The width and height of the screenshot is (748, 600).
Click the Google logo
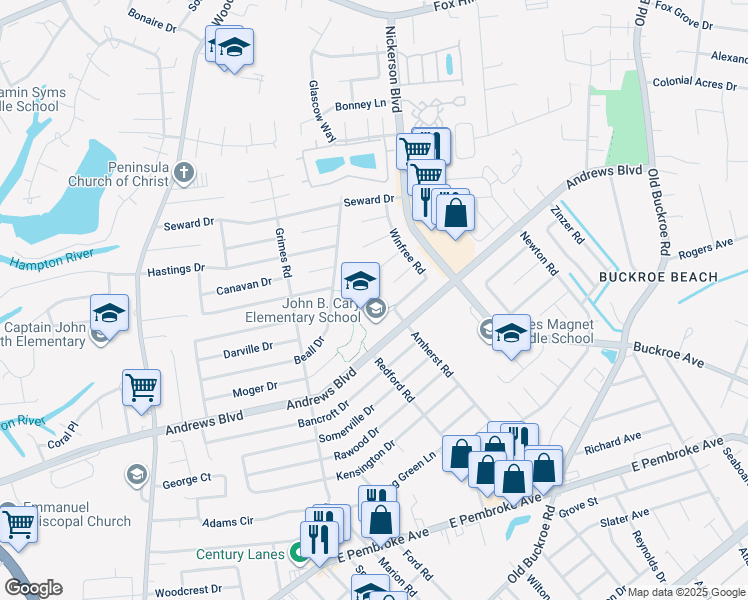[33, 588]
